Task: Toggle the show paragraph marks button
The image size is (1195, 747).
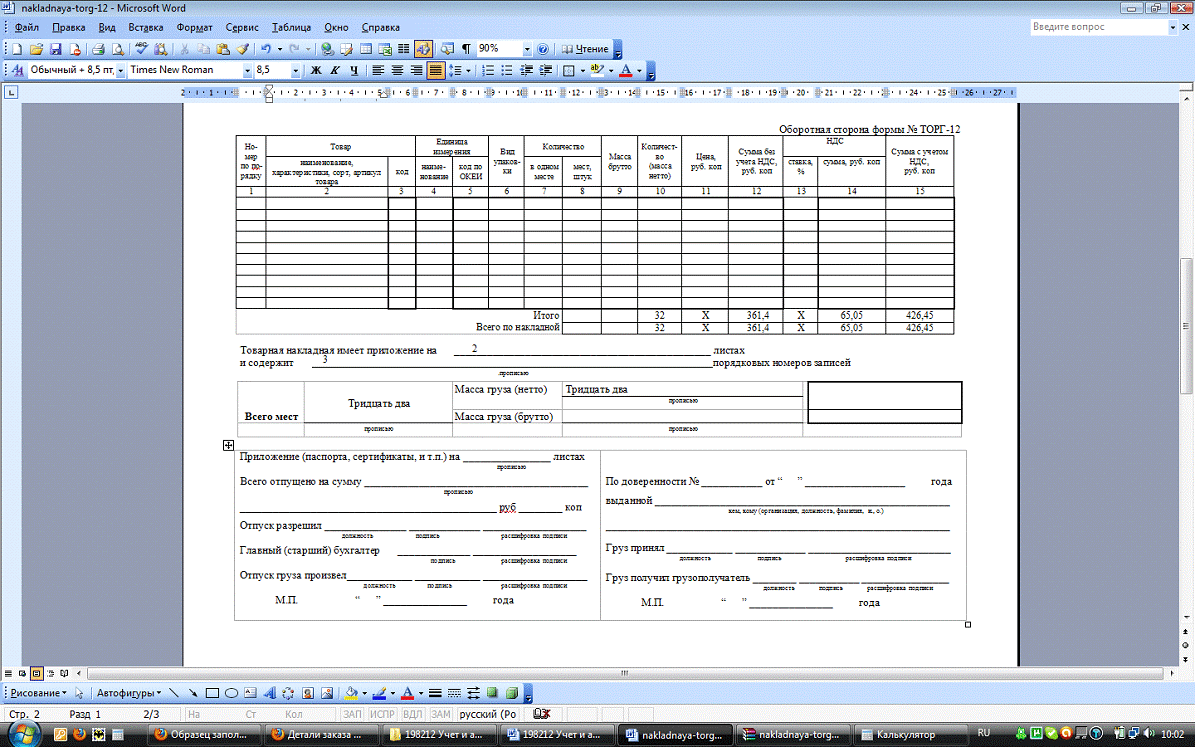Action: pos(466,48)
